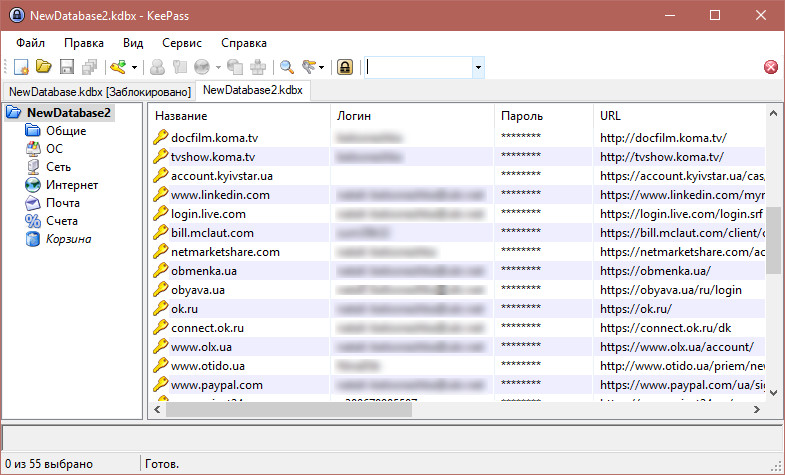The width and height of the screenshot is (785, 475).
Task: Click the vertical scrollbar down arrow
Action: tap(773, 392)
